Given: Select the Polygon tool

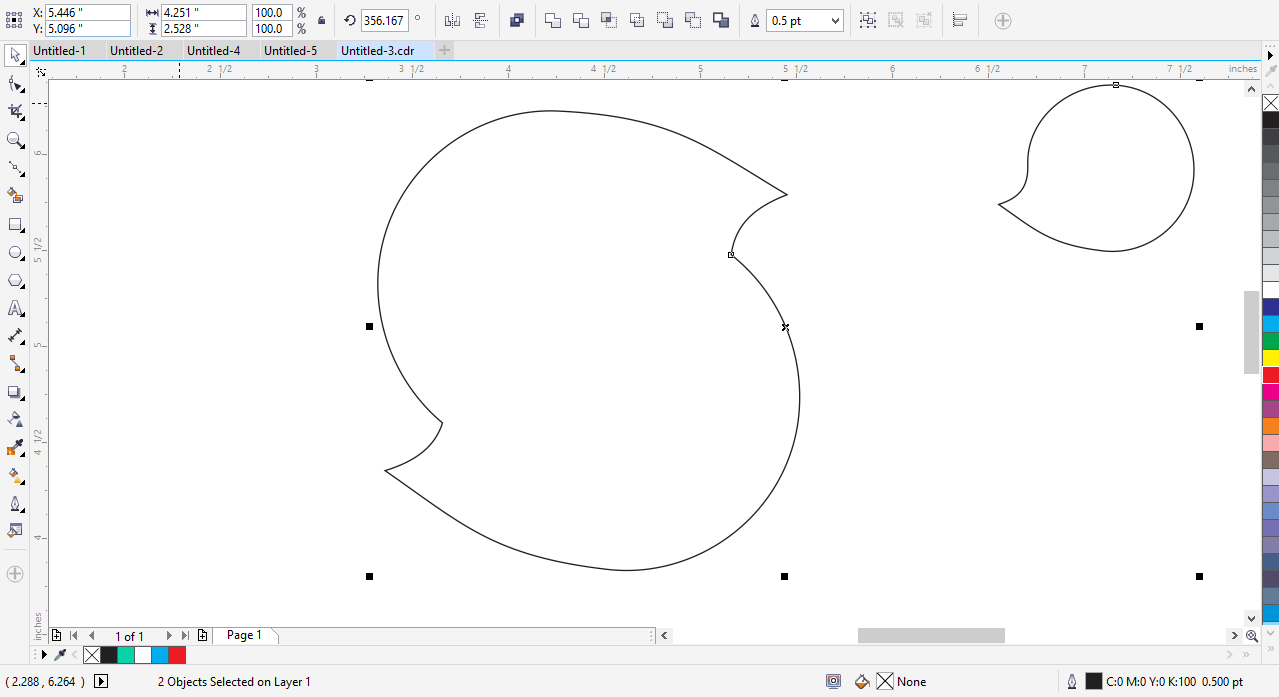Looking at the screenshot, I should point(15,281).
